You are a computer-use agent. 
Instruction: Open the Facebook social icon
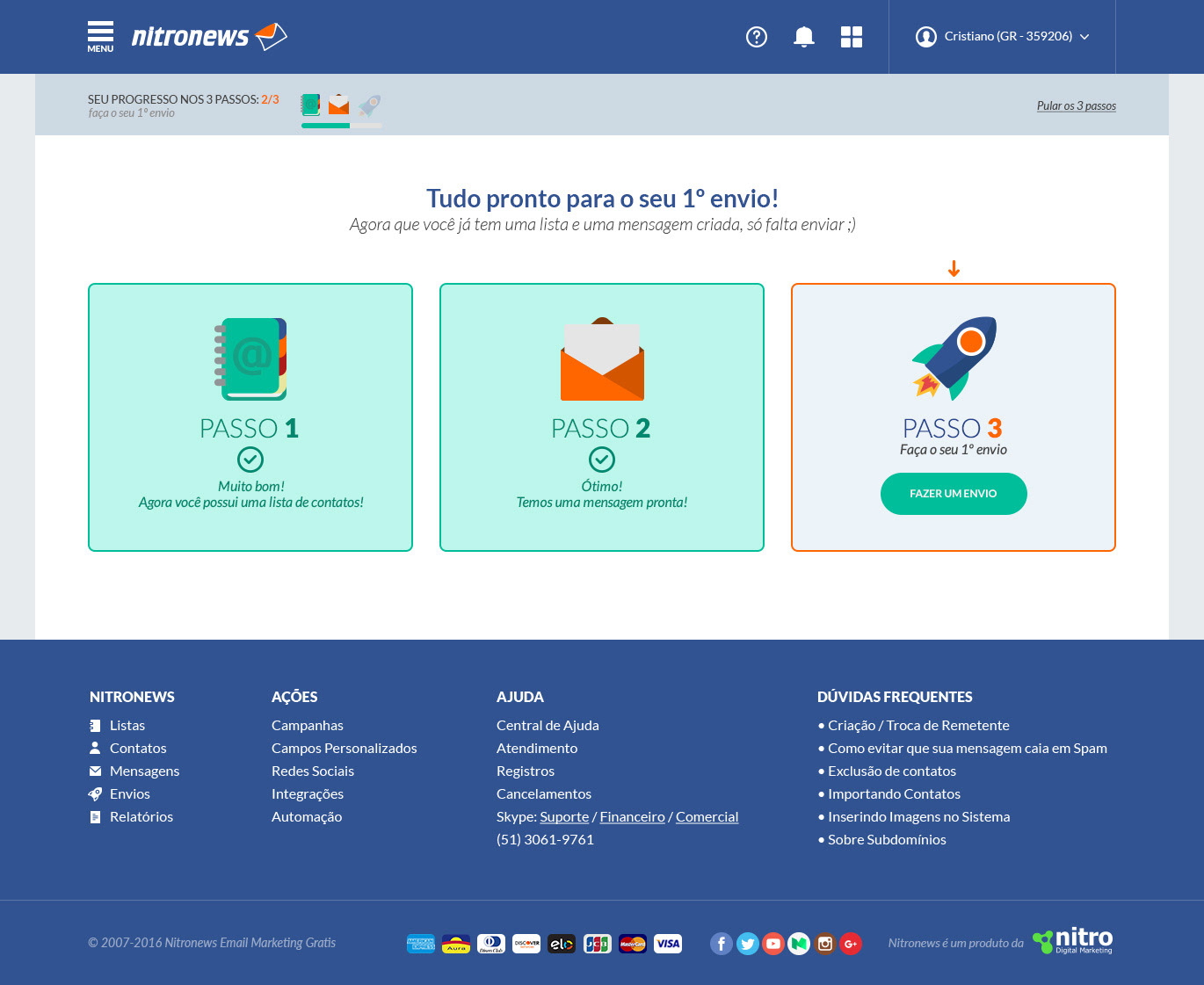click(x=722, y=944)
